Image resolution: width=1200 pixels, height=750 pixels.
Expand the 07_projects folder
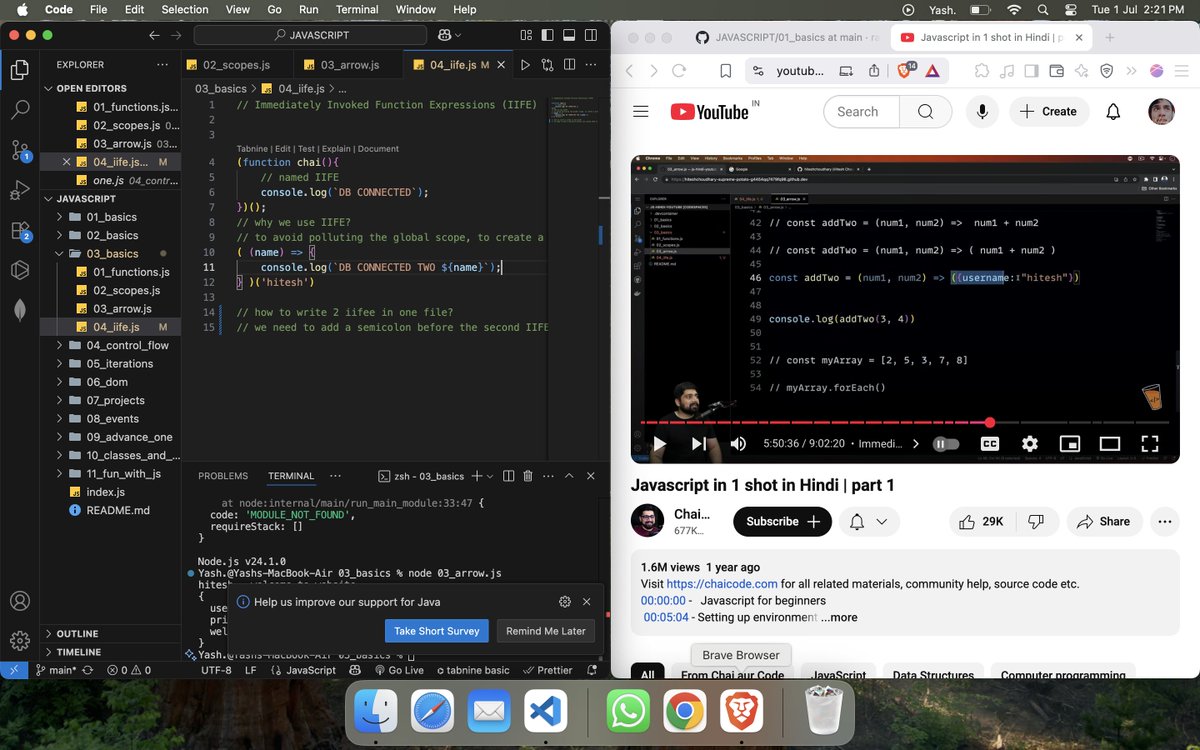110,400
